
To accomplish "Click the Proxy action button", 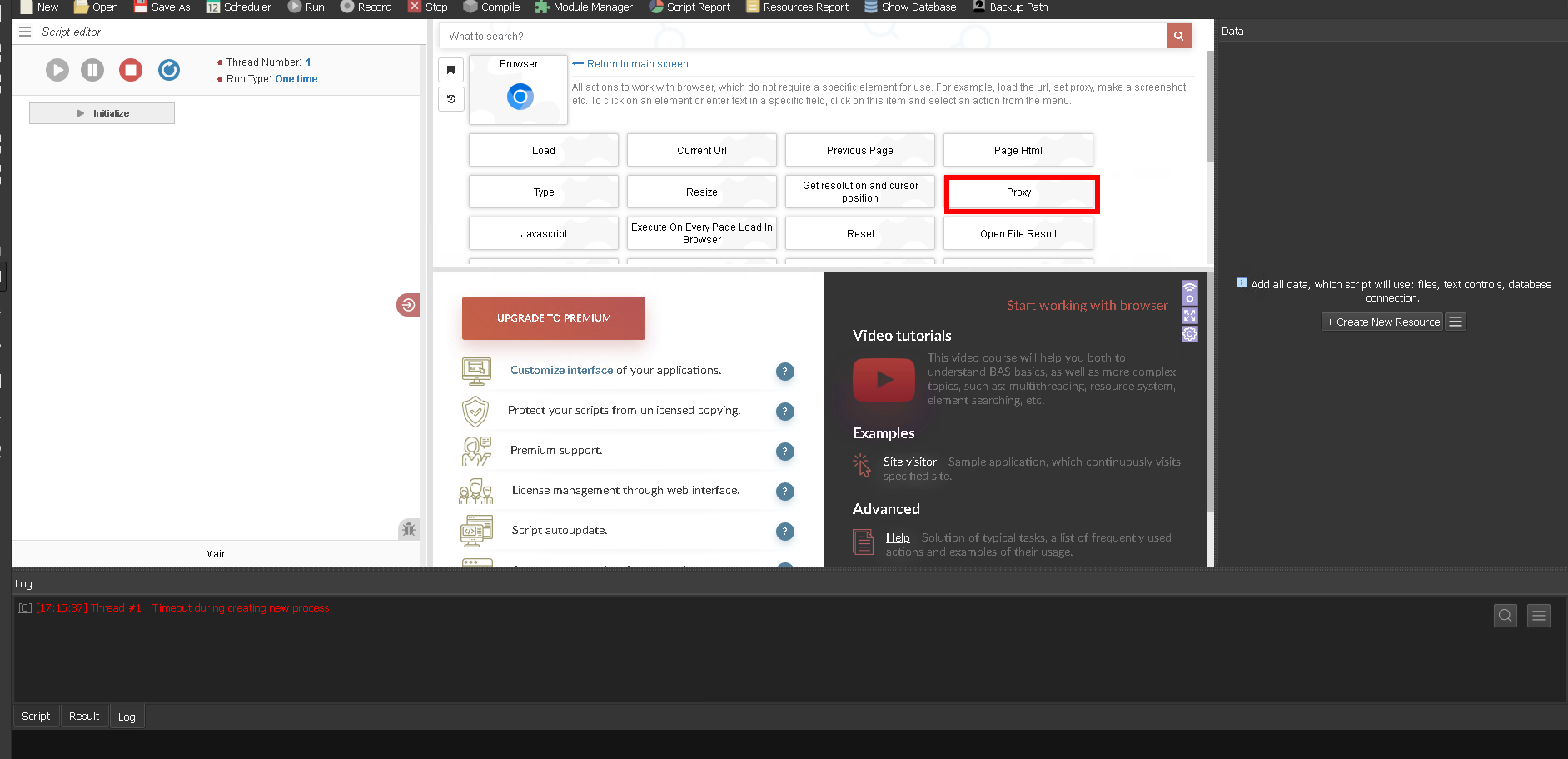I will 1018,192.
